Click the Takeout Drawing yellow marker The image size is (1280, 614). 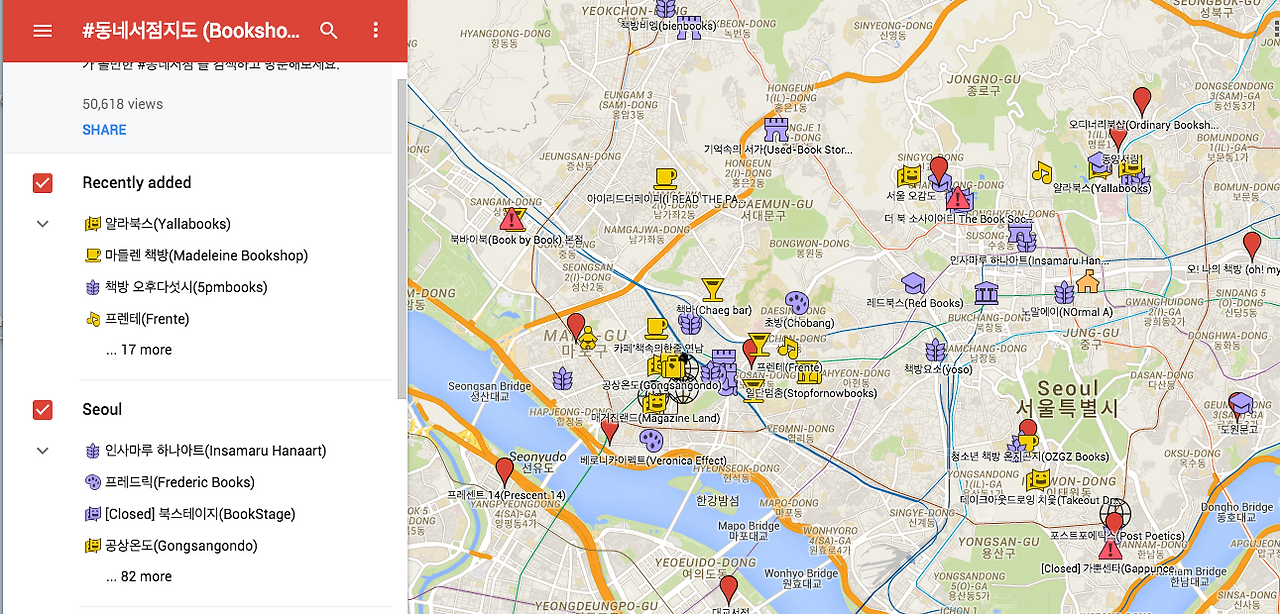[1038, 481]
